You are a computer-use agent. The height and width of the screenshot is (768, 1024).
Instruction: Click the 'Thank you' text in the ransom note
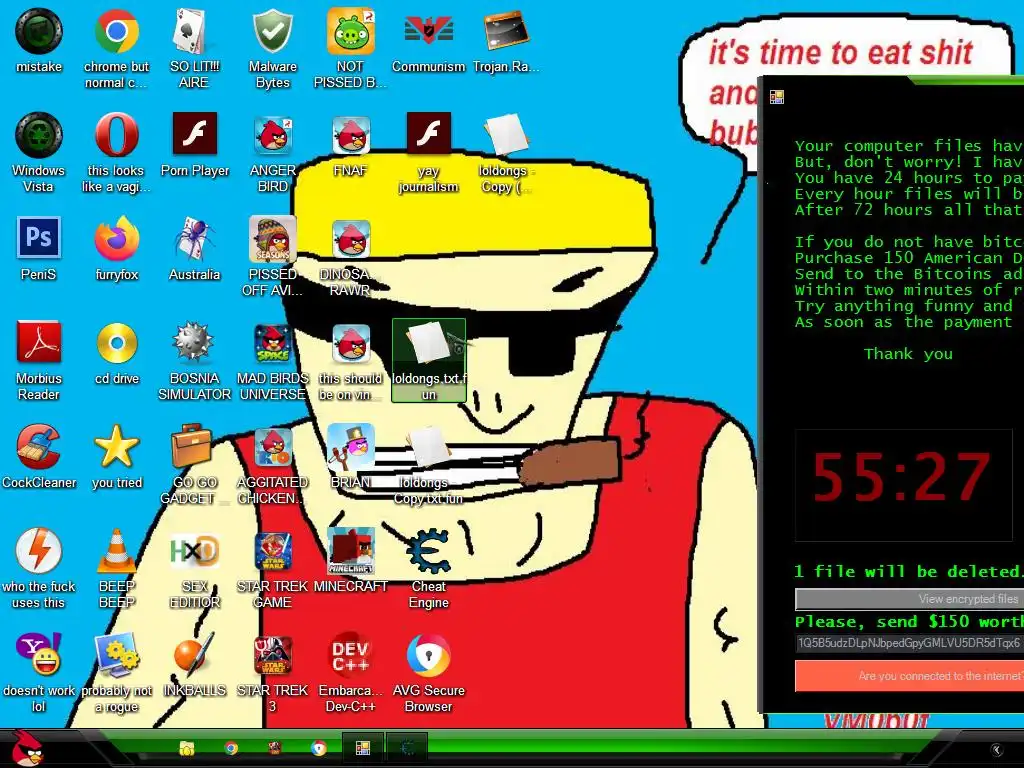908,354
